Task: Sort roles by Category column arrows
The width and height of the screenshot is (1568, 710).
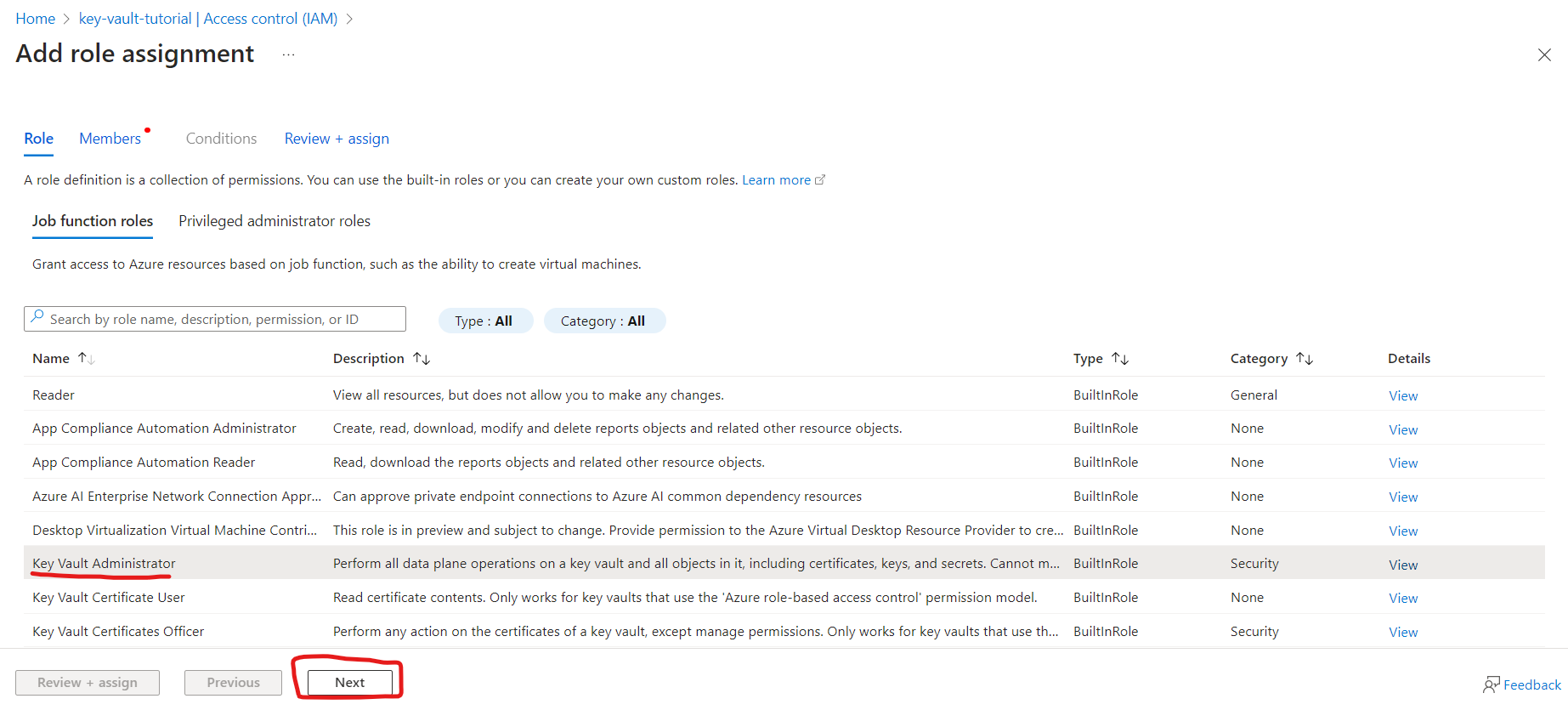Action: (x=1305, y=359)
